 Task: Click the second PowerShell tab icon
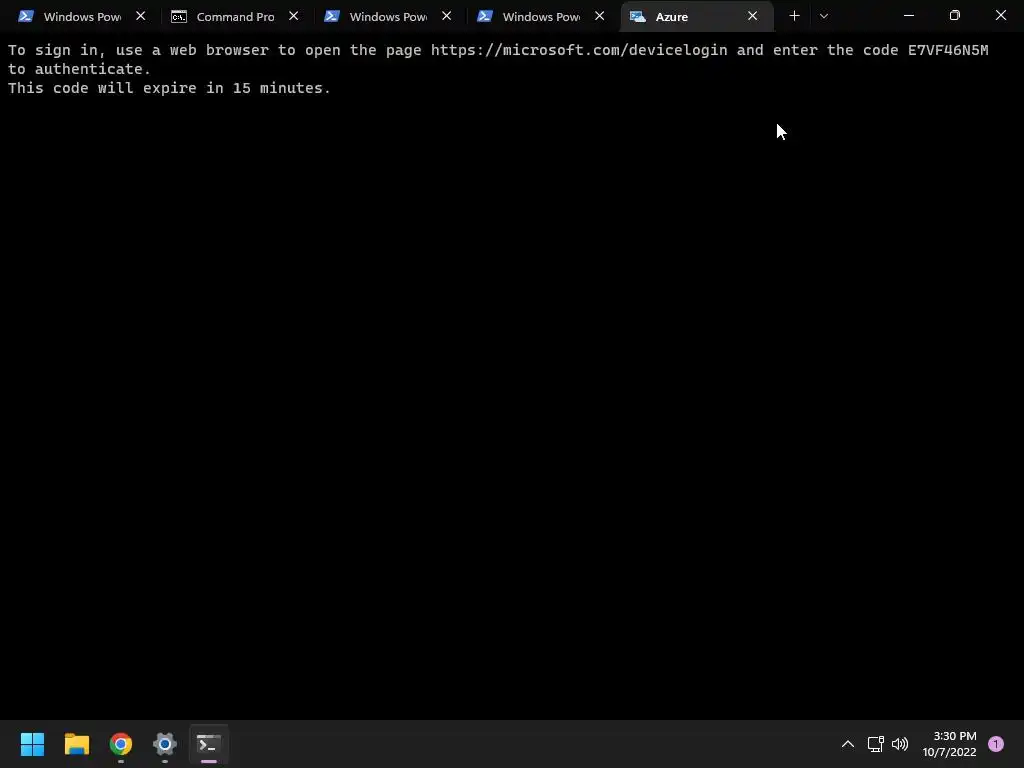point(332,16)
